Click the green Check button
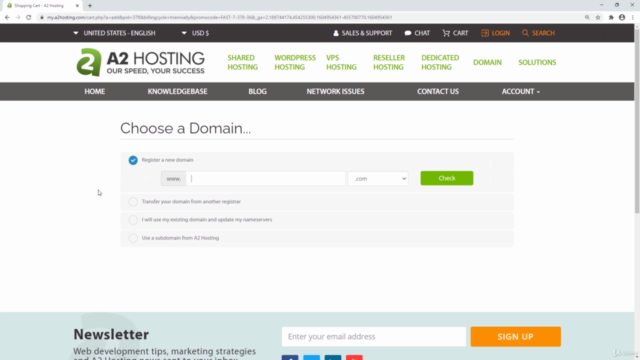This screenshot has width=640, height=360. coord(447,178)
